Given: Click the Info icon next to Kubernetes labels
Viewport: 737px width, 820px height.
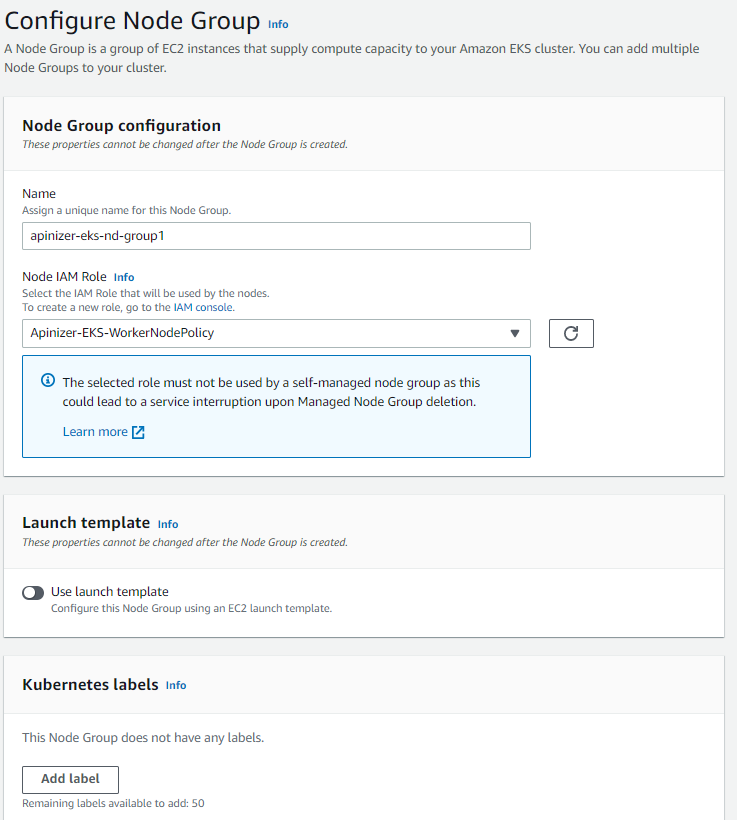Looking at the screenshot, I should coord(176,686).
